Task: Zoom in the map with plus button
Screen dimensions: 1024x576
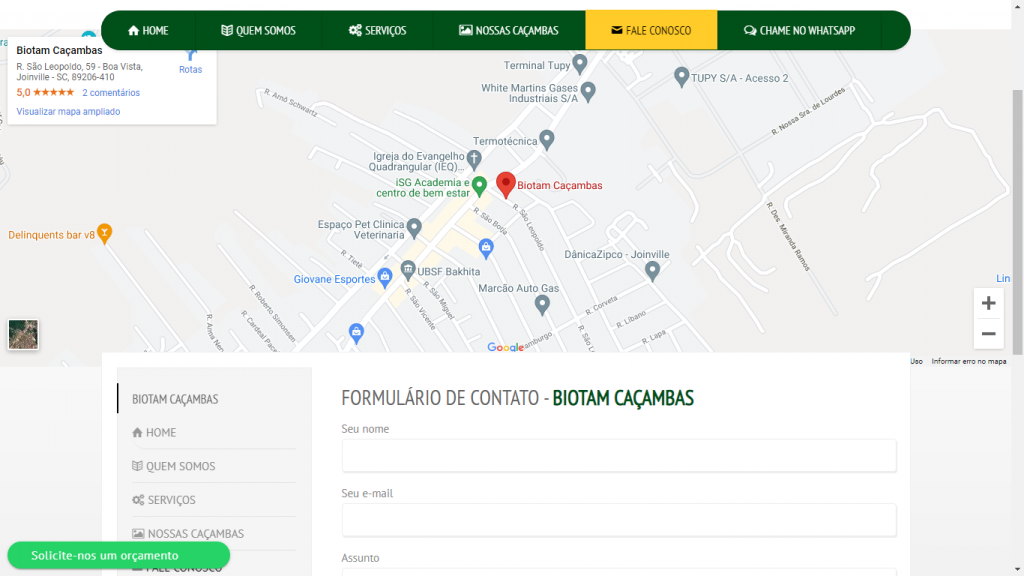Action: click(988, 303)
